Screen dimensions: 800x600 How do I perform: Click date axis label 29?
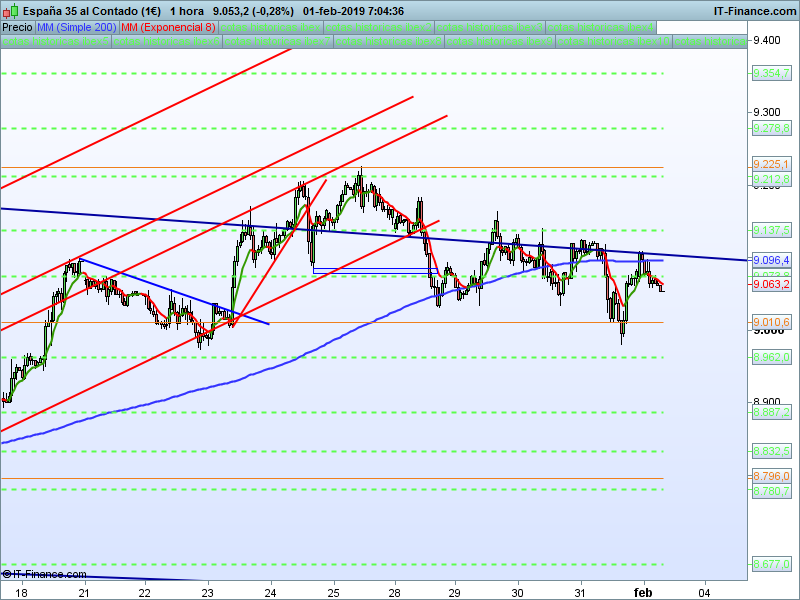[455, 593]
